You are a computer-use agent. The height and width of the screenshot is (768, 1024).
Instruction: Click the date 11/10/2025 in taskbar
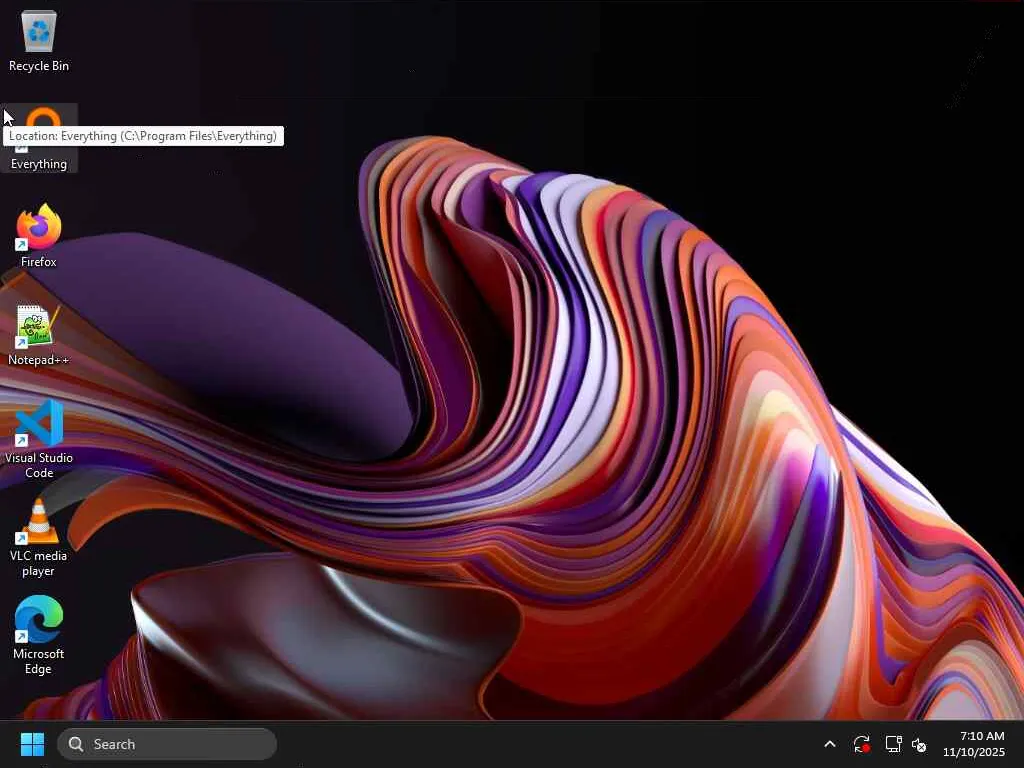[x=974, y=752]
